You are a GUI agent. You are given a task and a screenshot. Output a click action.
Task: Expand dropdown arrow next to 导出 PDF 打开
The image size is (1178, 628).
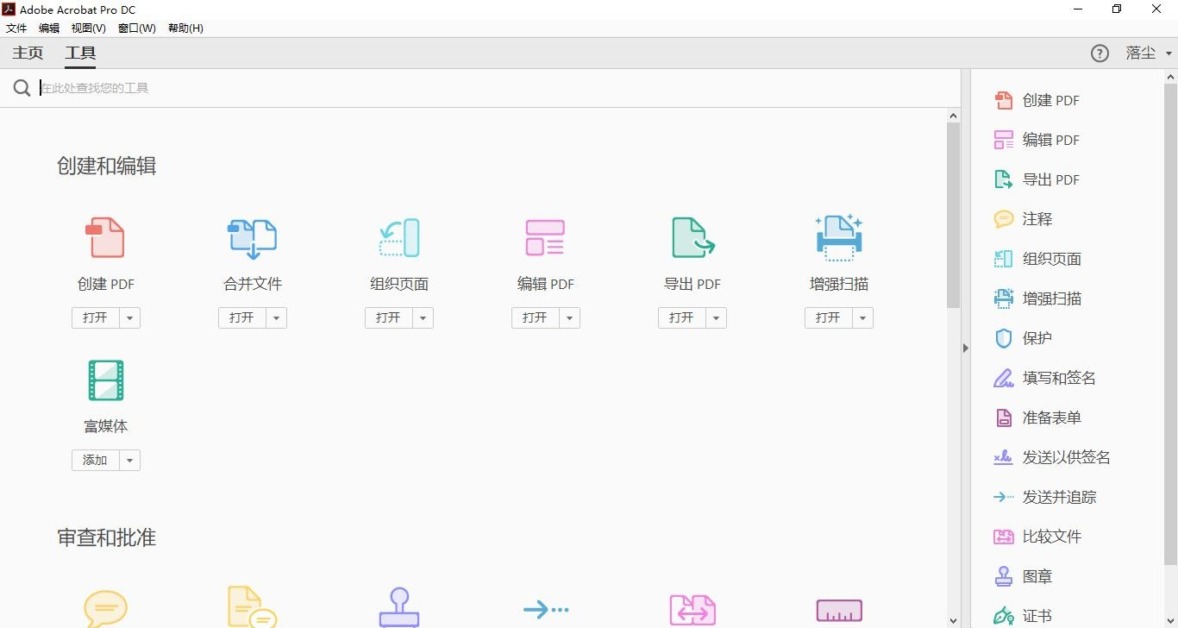715,318
